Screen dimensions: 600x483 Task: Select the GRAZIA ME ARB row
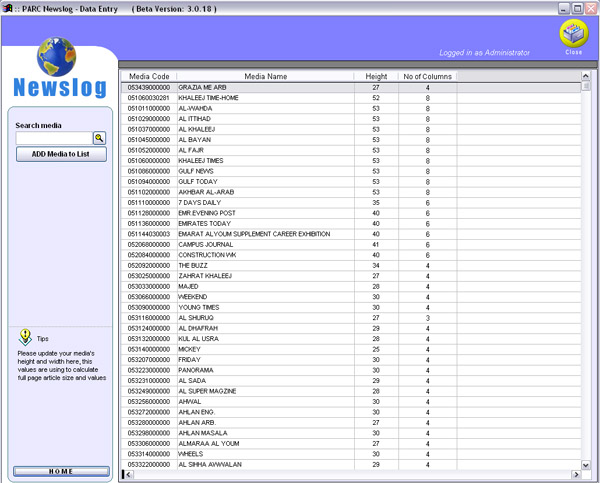tap(351, 88)
